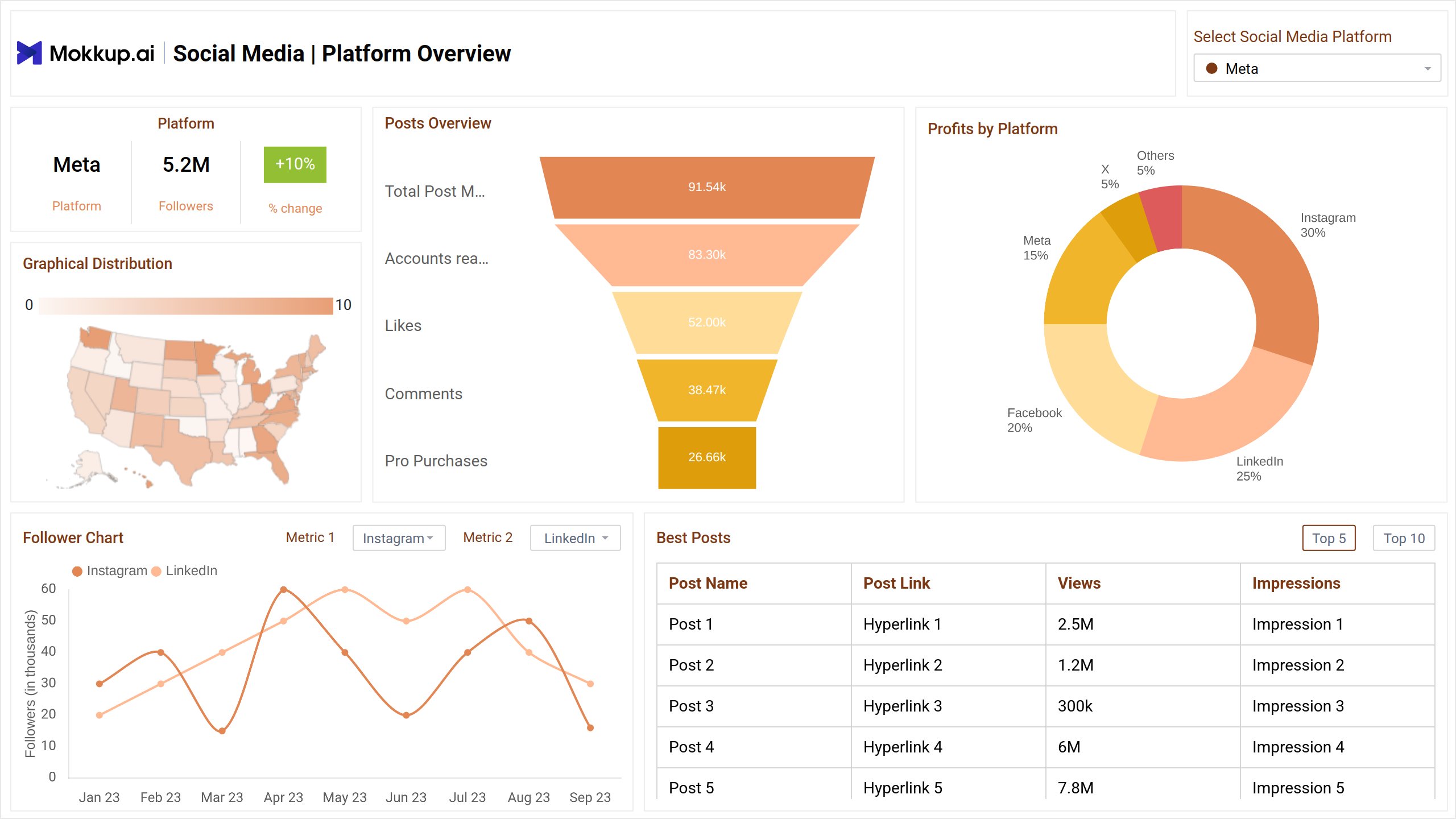Click the 91.54k funnel segment
The image size is (1456, 819).
tap(707, 187)
